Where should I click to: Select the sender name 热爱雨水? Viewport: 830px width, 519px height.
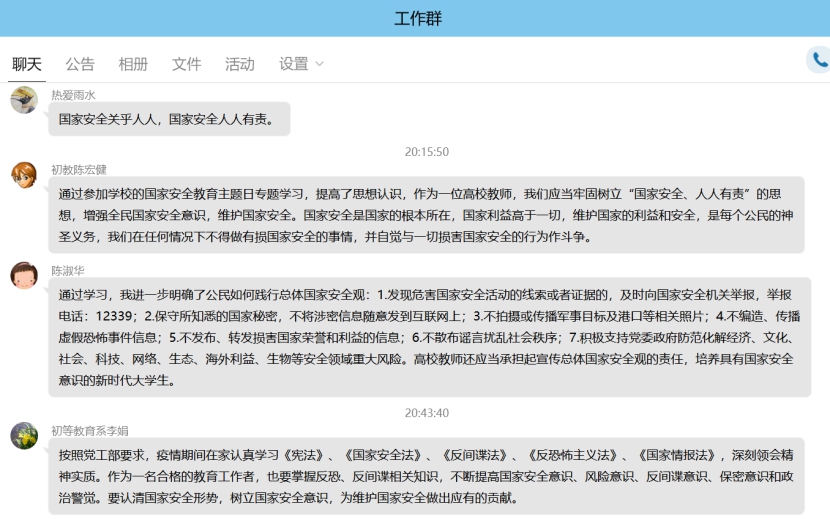tap(73, 95)
